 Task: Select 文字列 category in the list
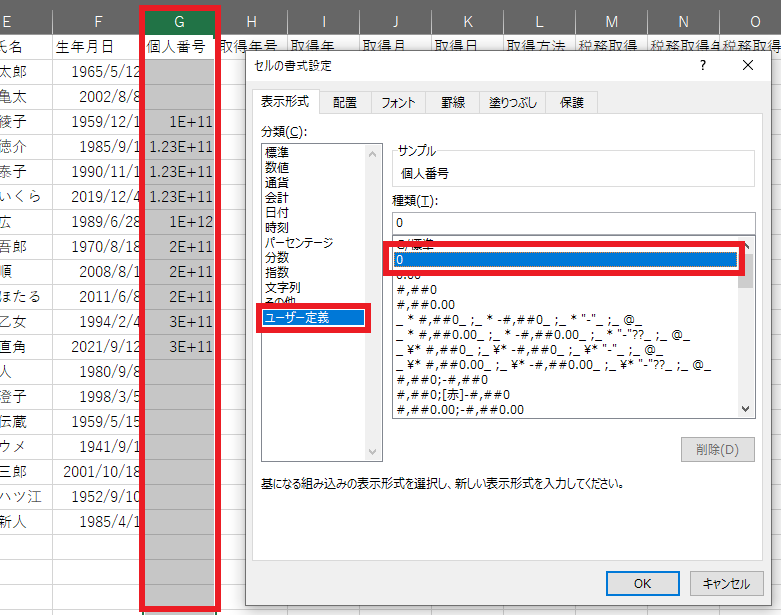[x=282, y=287]
